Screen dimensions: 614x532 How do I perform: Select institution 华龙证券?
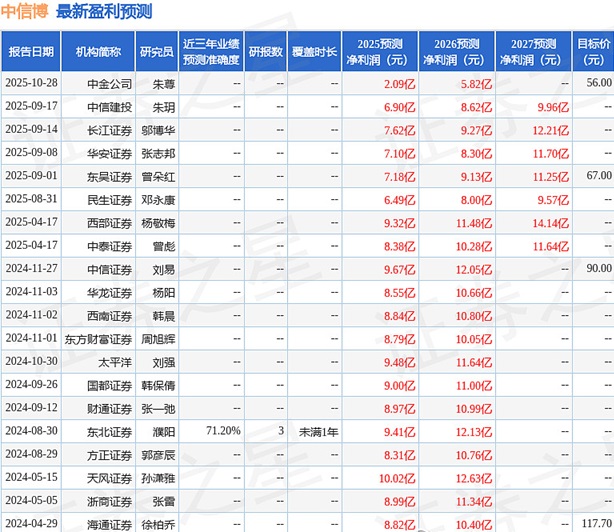point(109,293)
